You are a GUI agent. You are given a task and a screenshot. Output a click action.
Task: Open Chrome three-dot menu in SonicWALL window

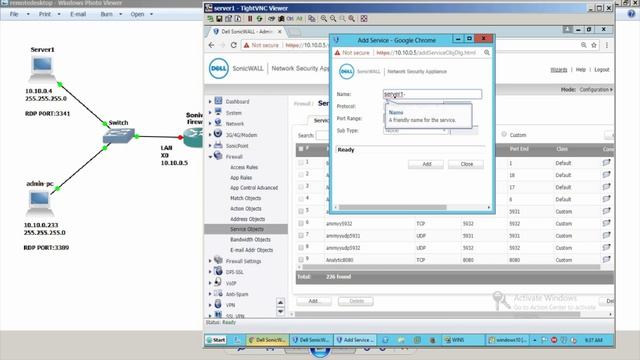607,45
